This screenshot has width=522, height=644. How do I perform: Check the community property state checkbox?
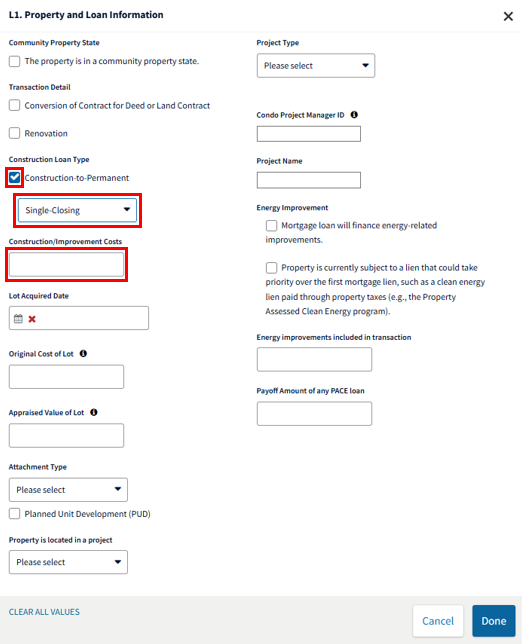pos(14,61)
